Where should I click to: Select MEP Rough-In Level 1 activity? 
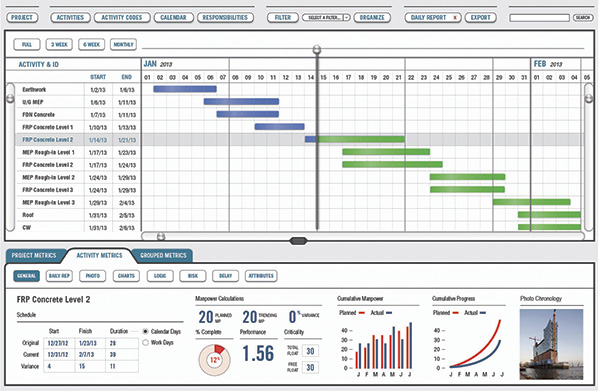pyautogui.click(x=77, y=152)
